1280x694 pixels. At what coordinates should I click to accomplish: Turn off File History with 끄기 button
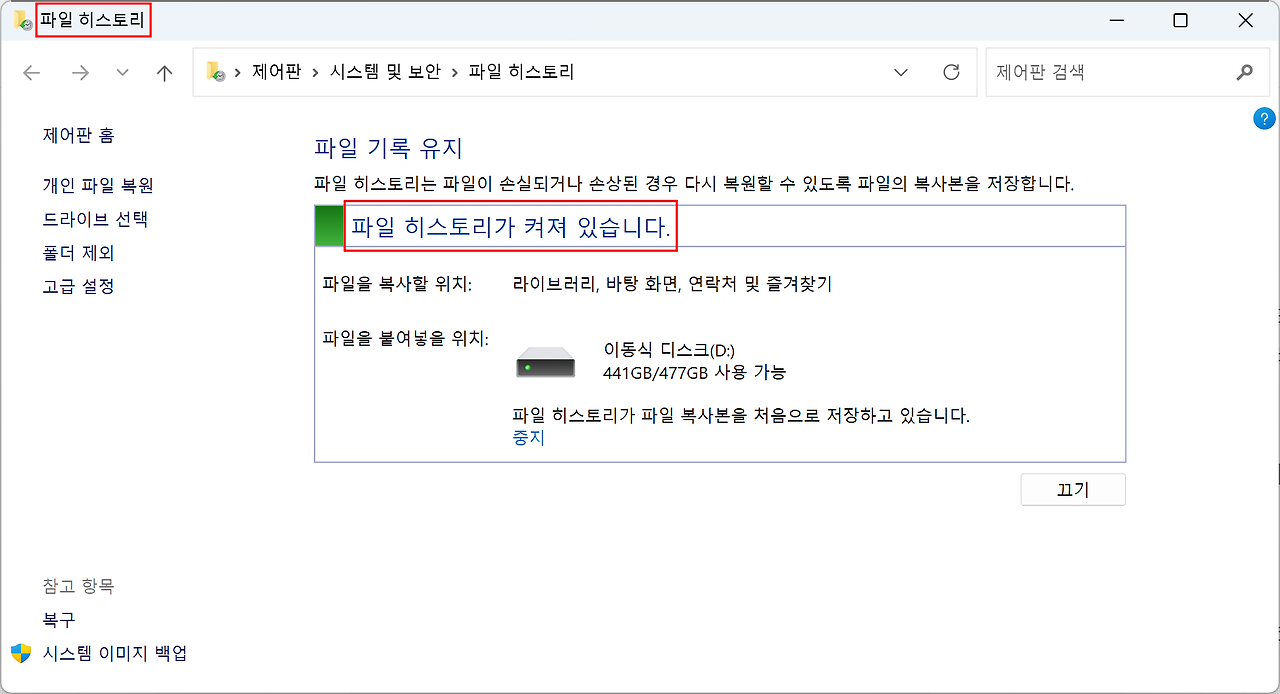pyautogui.click(x=1072, y=490)
